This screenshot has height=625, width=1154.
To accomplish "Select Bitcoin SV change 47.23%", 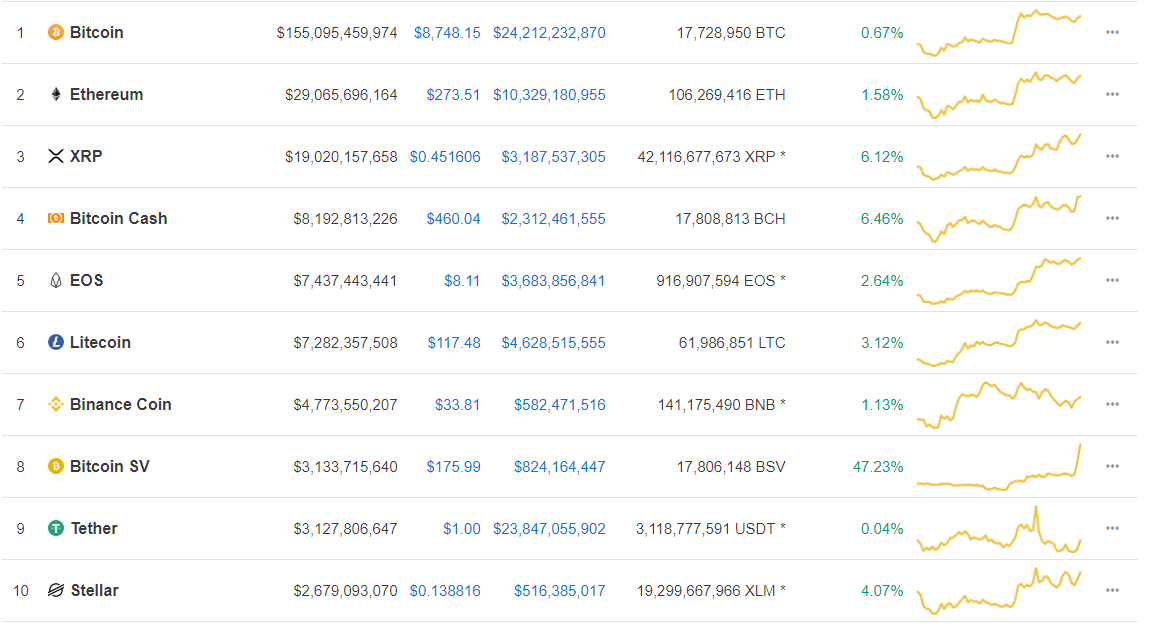I will [x=878, y=467].
